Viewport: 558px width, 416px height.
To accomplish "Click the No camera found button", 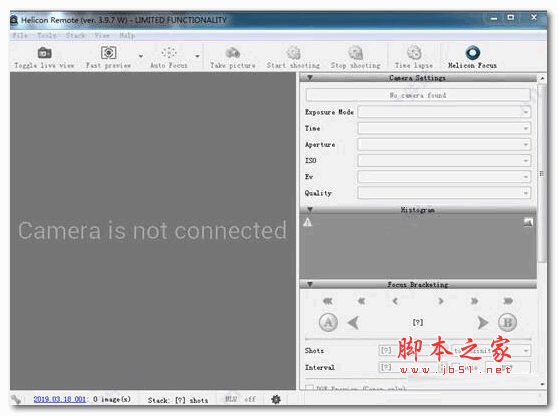I will click(418, 95).
